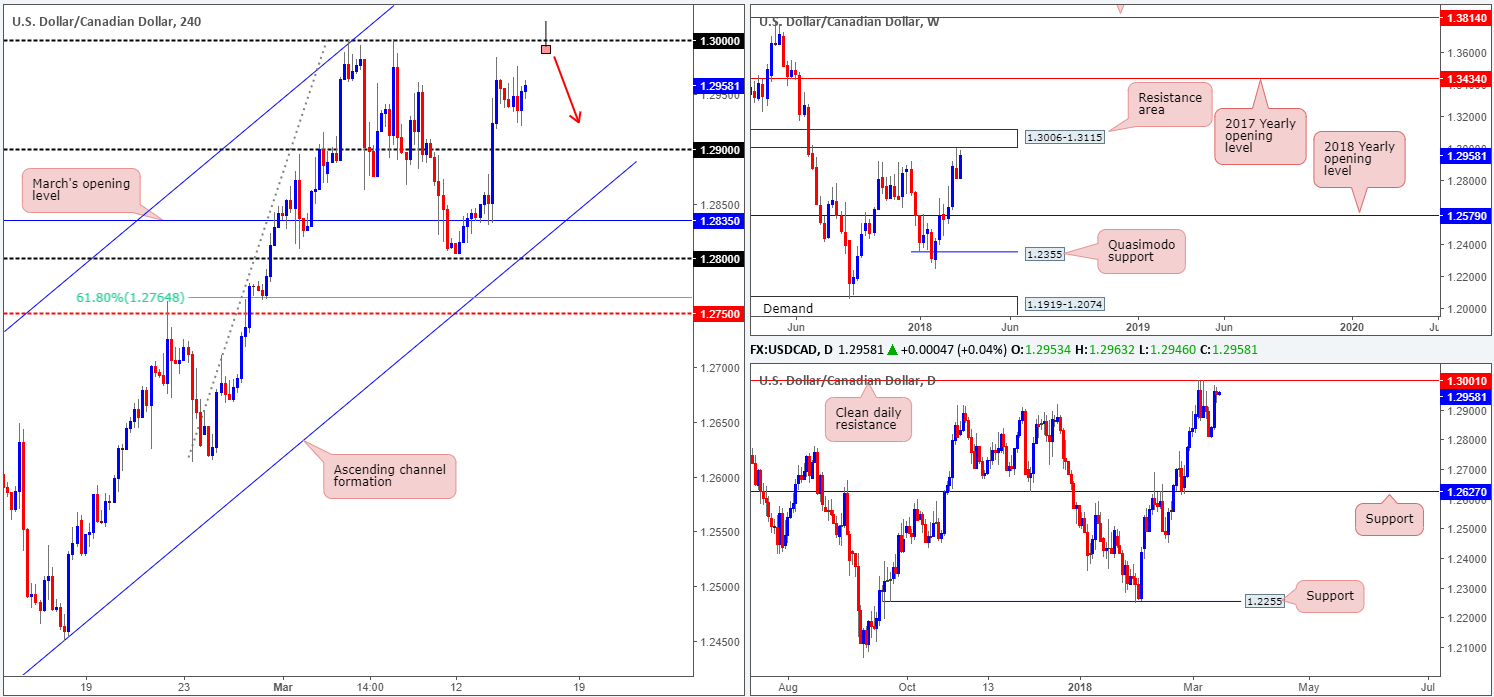Click the weekly chart title U.S. Dollar/Canadian Dollar, W
Image resolution: width=1494 pixels, height=697 pixels.
tap(848, 21)
